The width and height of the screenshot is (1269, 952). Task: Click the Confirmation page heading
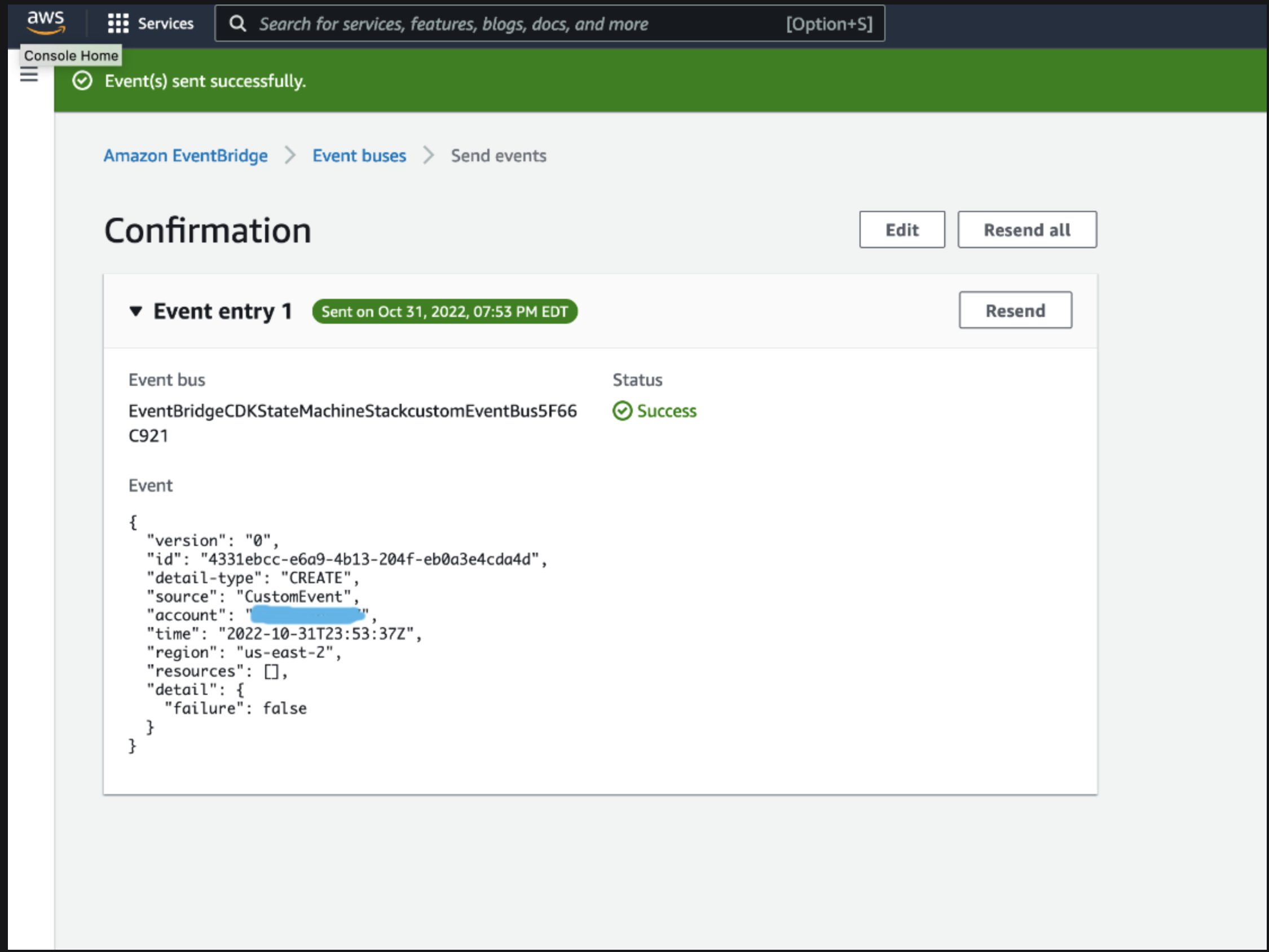pos(208,230)
